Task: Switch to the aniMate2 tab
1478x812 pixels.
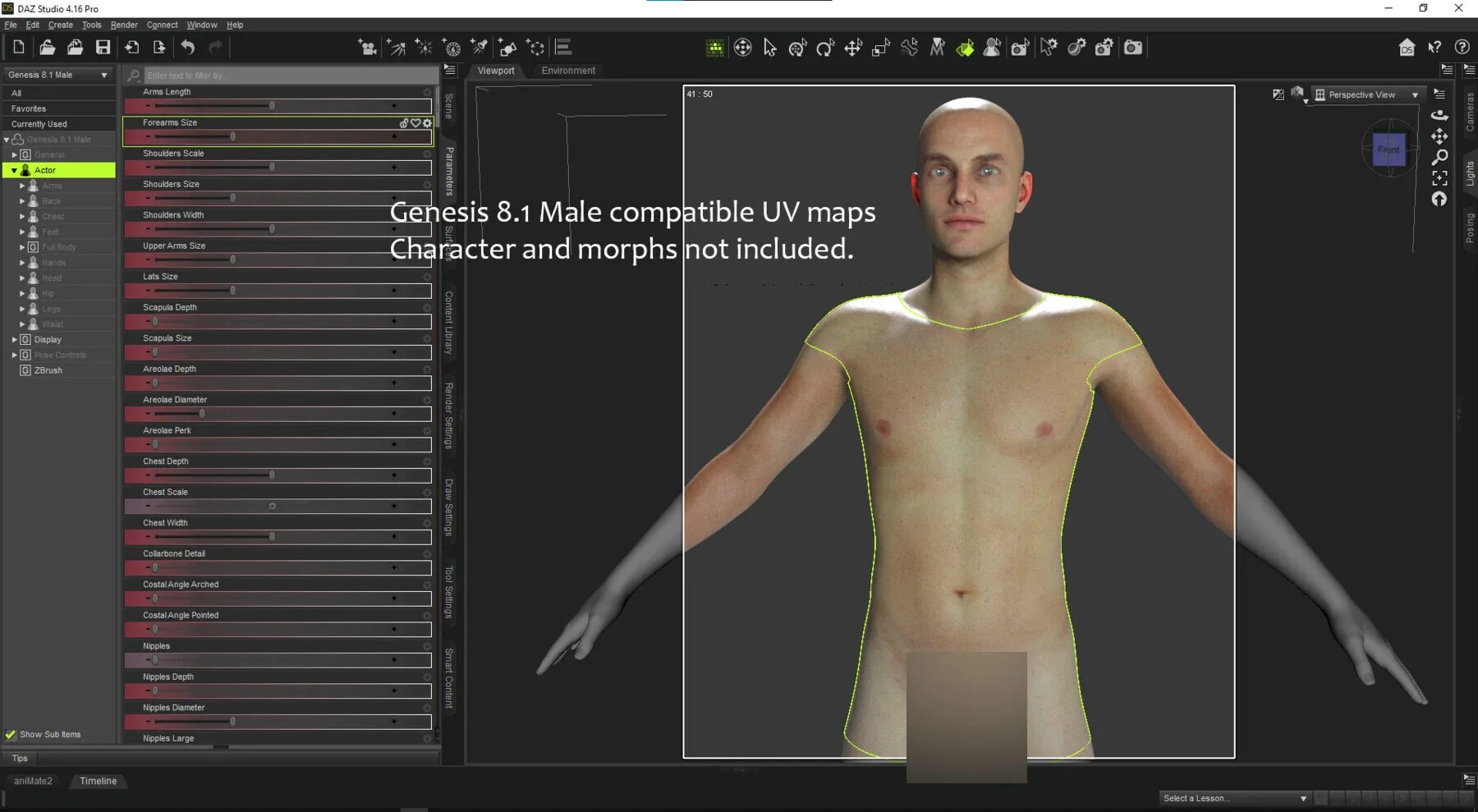Action: 33,781
